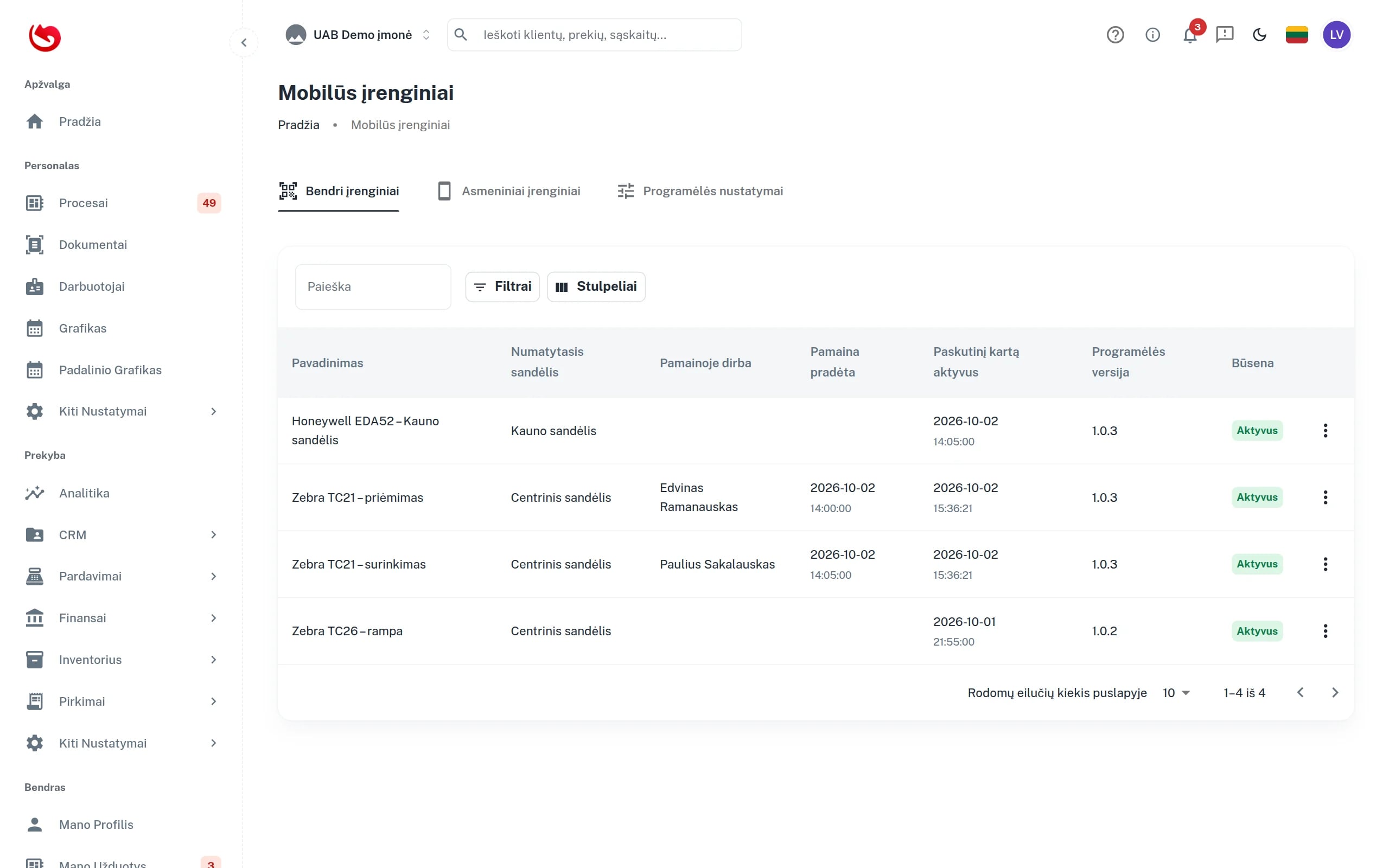
Task: Open row menu for Zebra TC26 – rampa
Action: tap(1325, 631)
